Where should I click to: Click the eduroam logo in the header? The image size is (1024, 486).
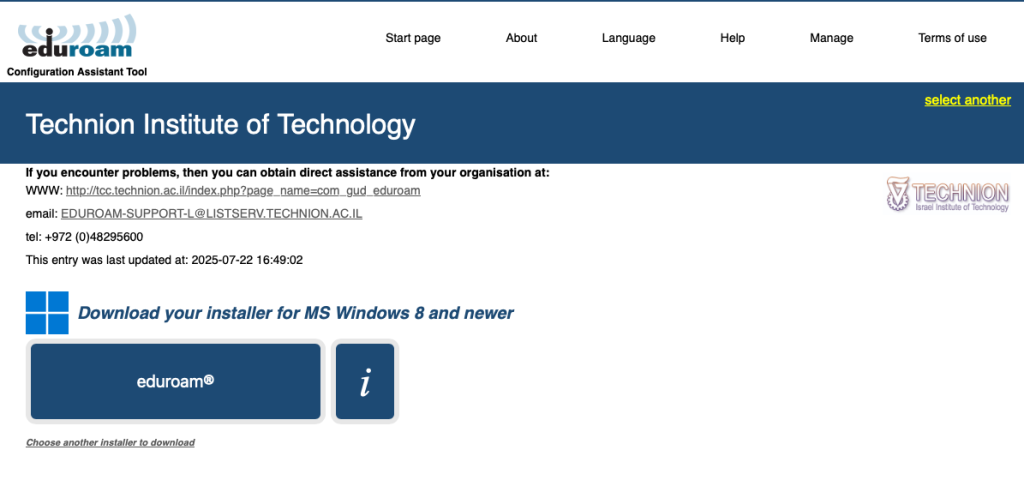(x=75, y=38)
